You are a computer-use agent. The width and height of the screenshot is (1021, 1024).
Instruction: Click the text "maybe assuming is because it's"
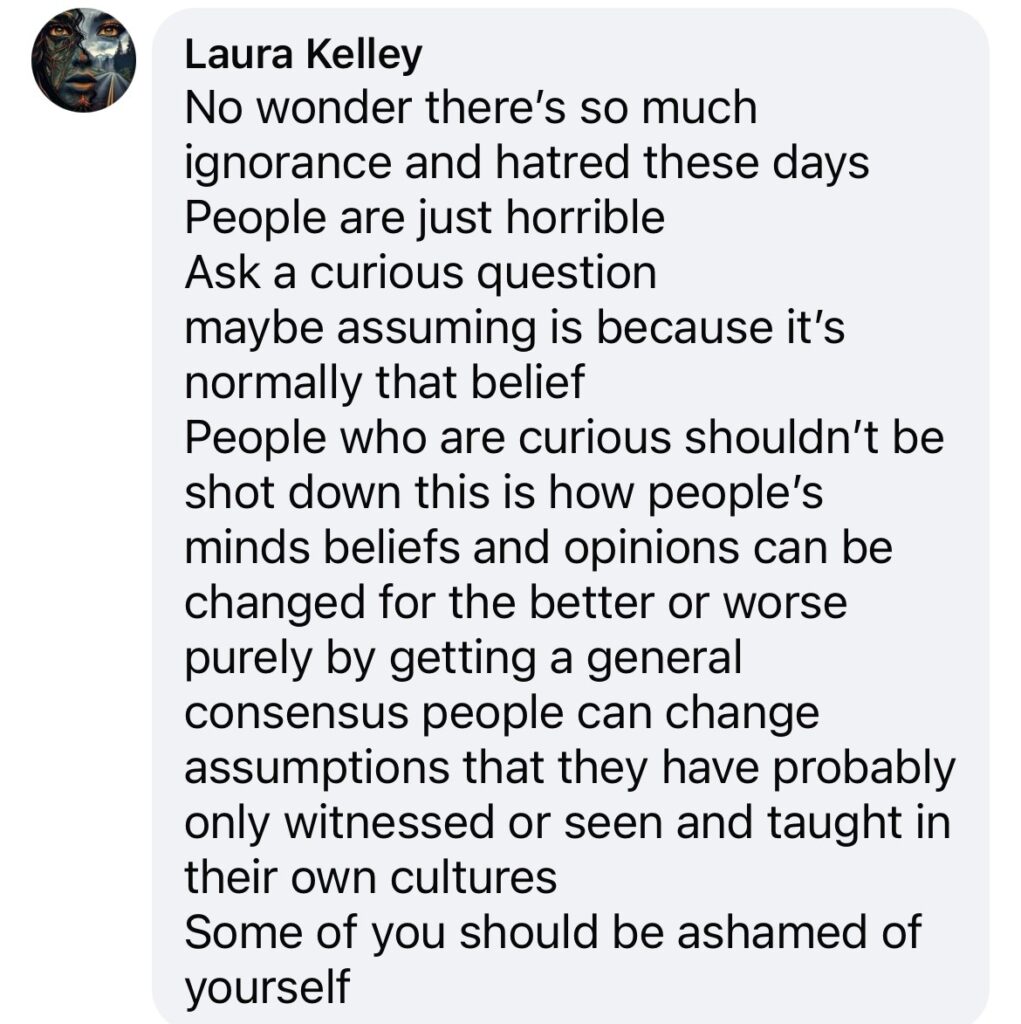point(514,328)
